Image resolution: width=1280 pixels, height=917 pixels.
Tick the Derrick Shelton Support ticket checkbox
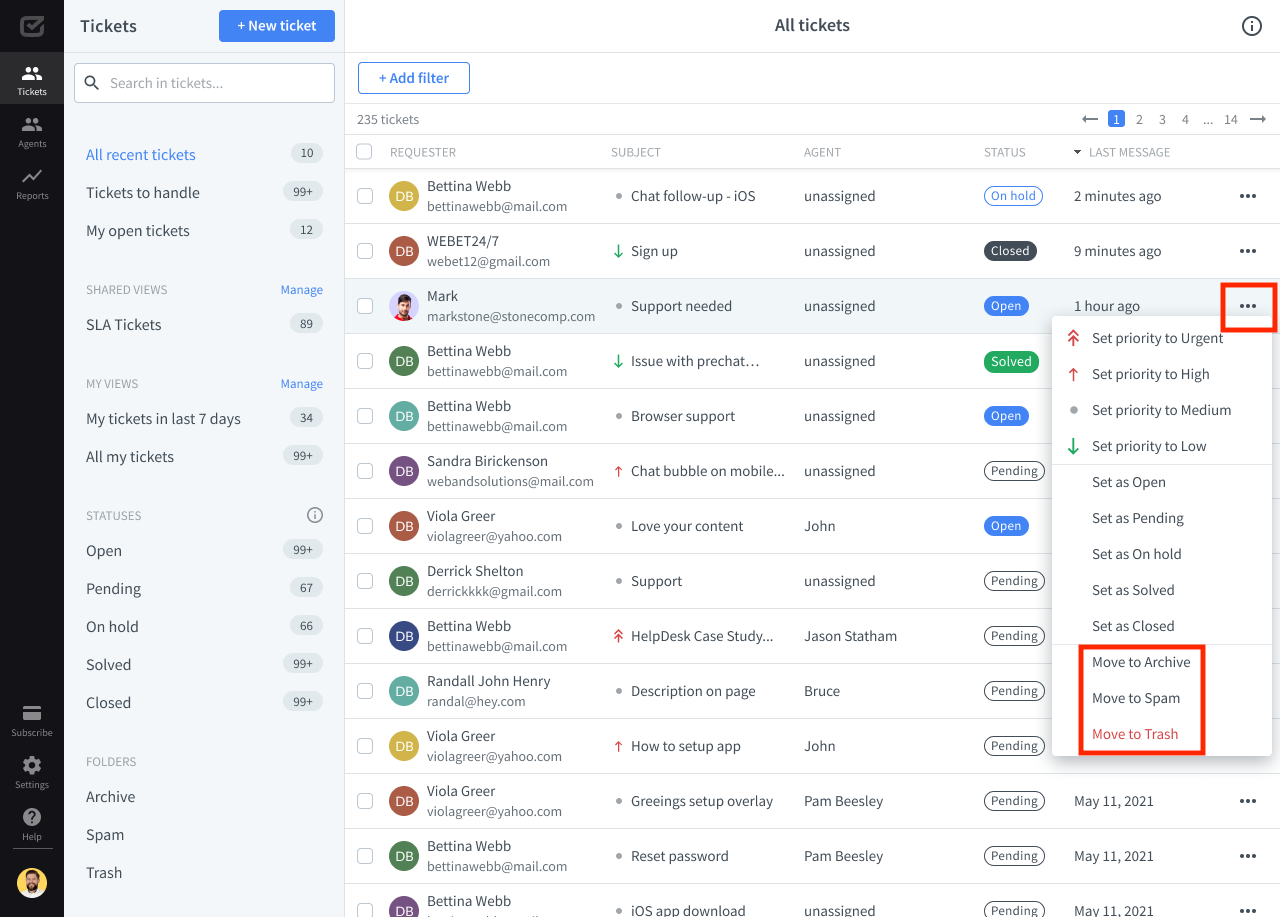(365, 581)
